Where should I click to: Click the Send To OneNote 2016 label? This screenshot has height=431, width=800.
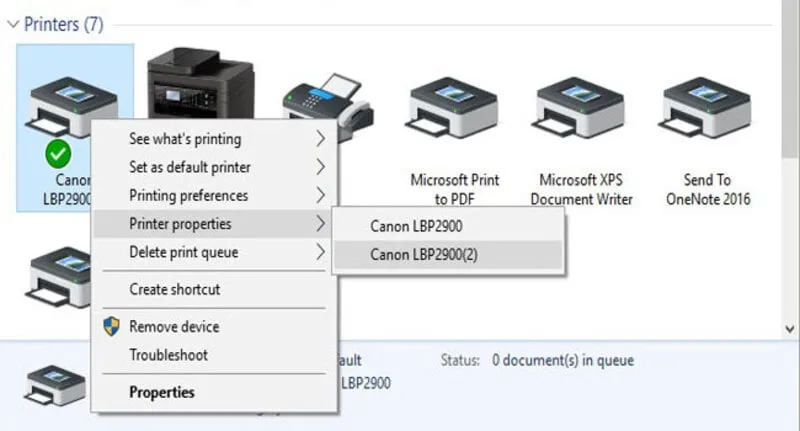pyautogui.click(x=708, y=189)
